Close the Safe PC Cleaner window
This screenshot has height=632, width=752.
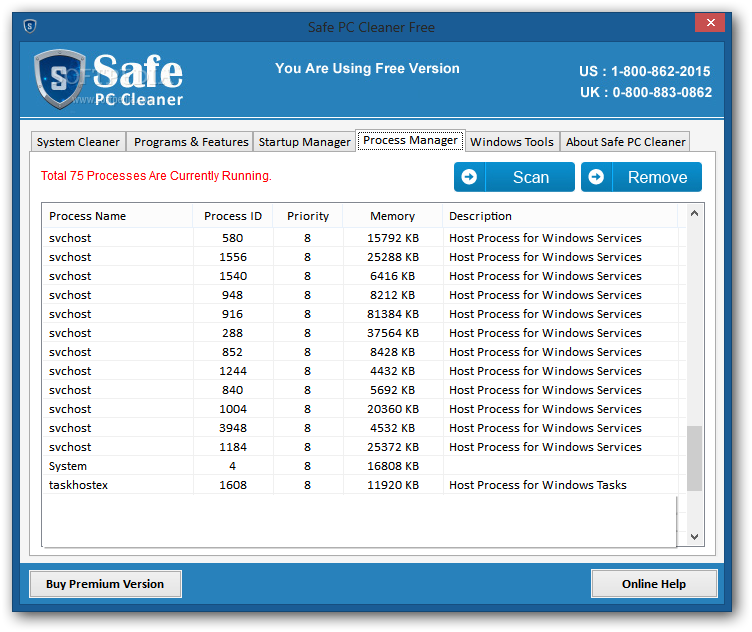[x=710, y=23]
